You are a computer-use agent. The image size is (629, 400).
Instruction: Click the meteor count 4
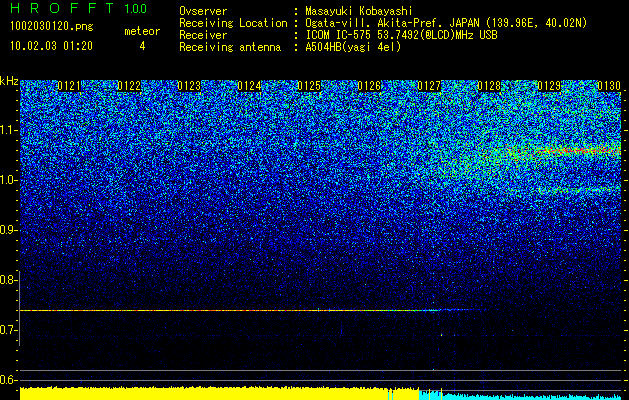click(142, 46)
